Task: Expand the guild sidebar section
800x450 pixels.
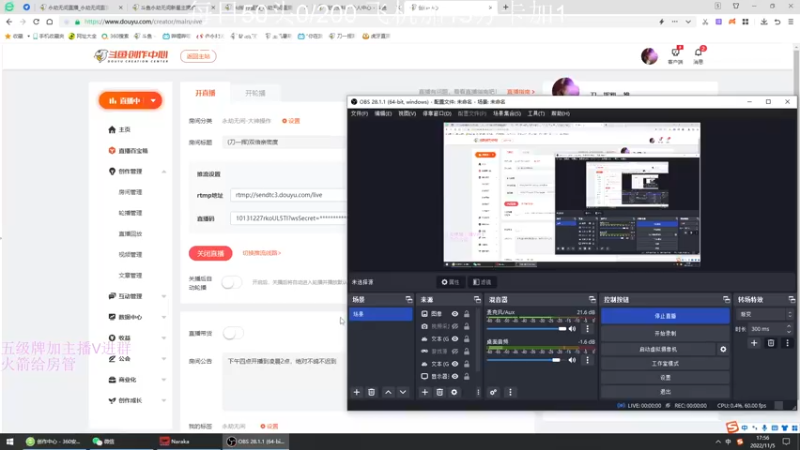Action: tap(164, 359)
